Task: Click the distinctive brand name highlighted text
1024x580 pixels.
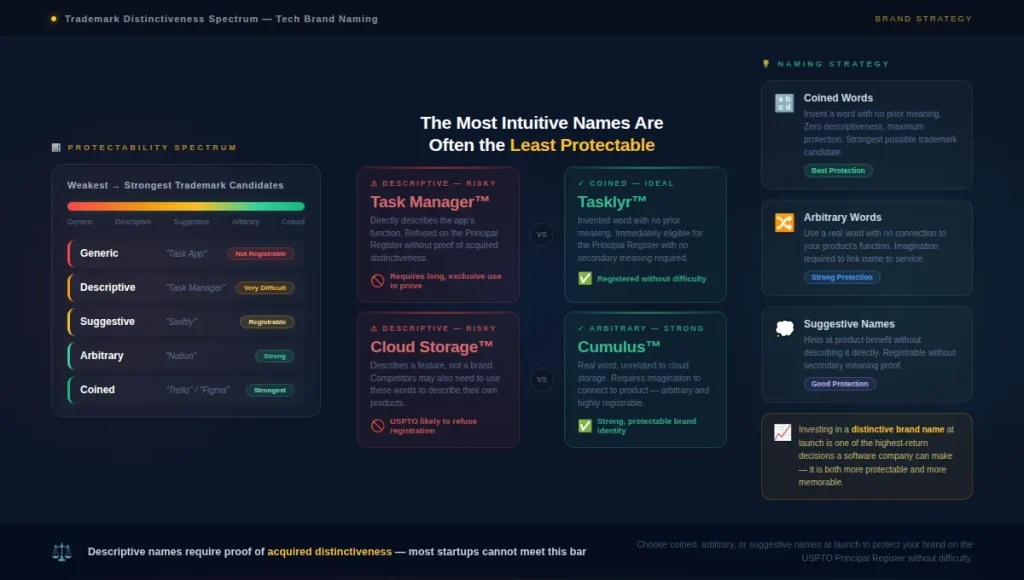Action: (897, 430)
